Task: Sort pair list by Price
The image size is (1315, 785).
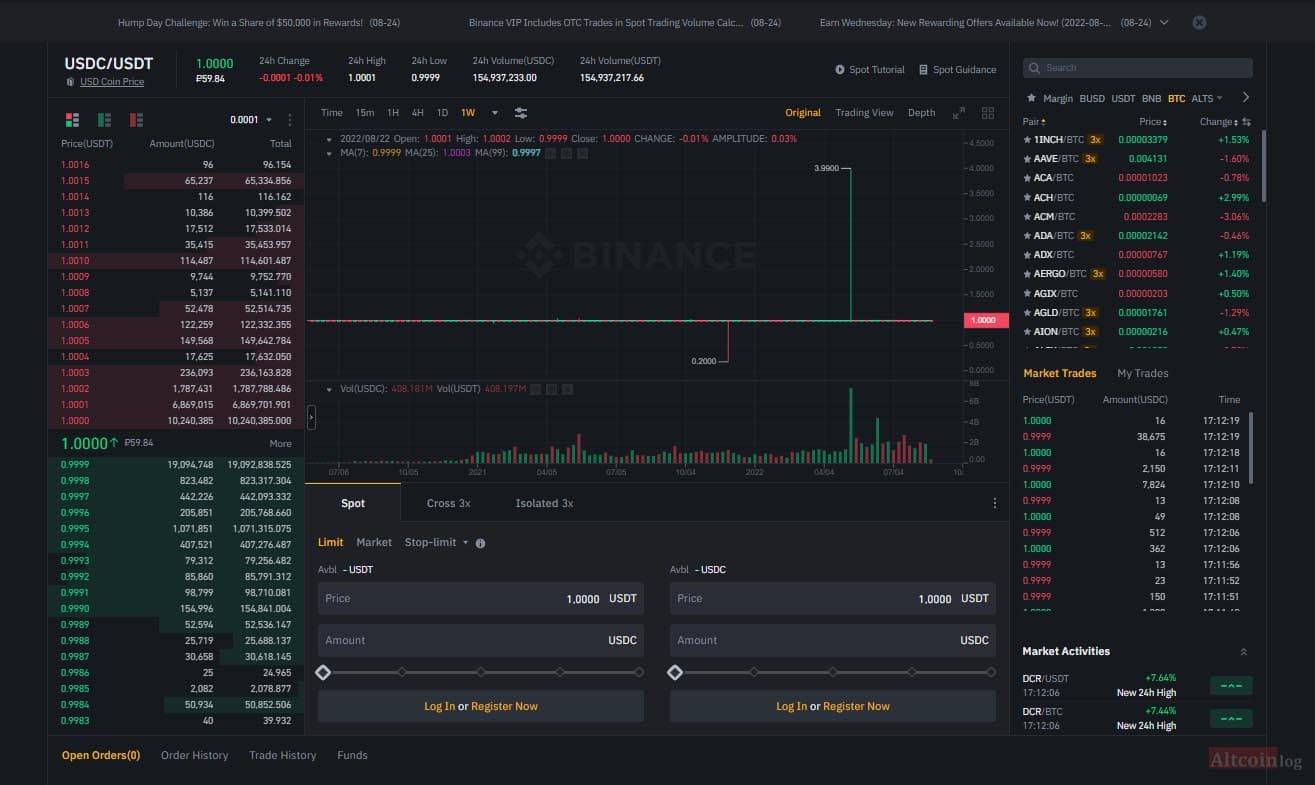Action: 1152,122
